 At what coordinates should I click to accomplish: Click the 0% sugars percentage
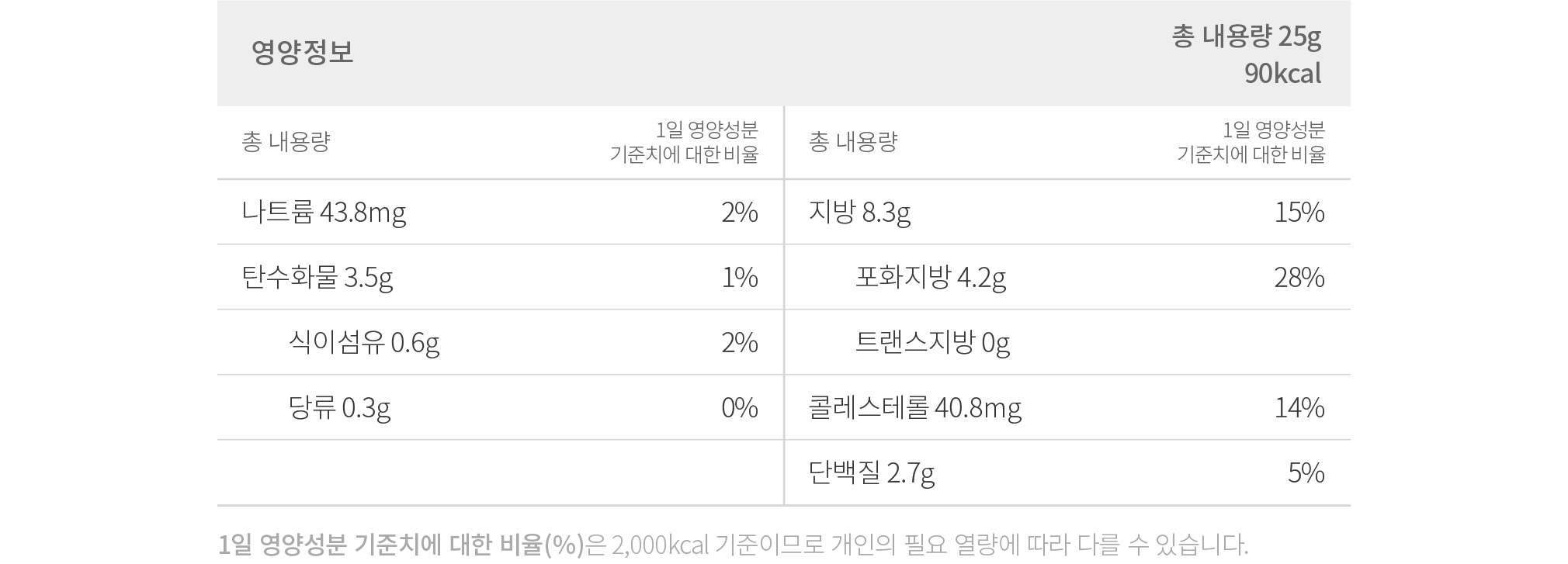click(x=740, y=407)
